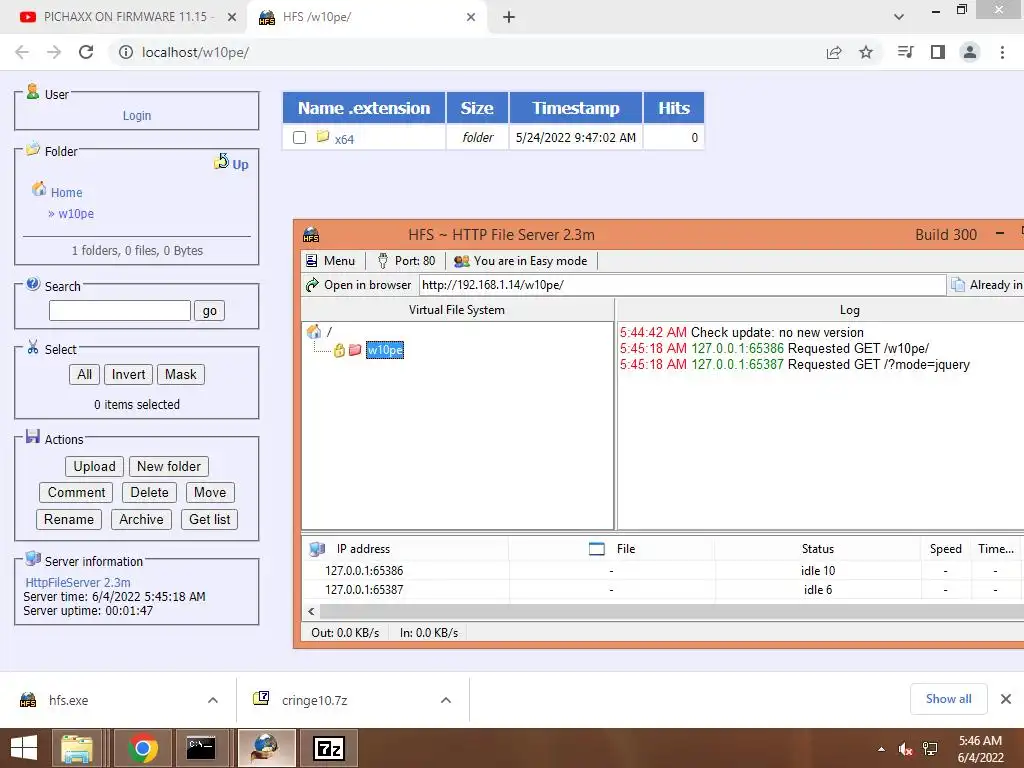The height and width of the screenshot is (768, 1024).
Task: Sort by Timestamp column header
Action: pos(575,108)
